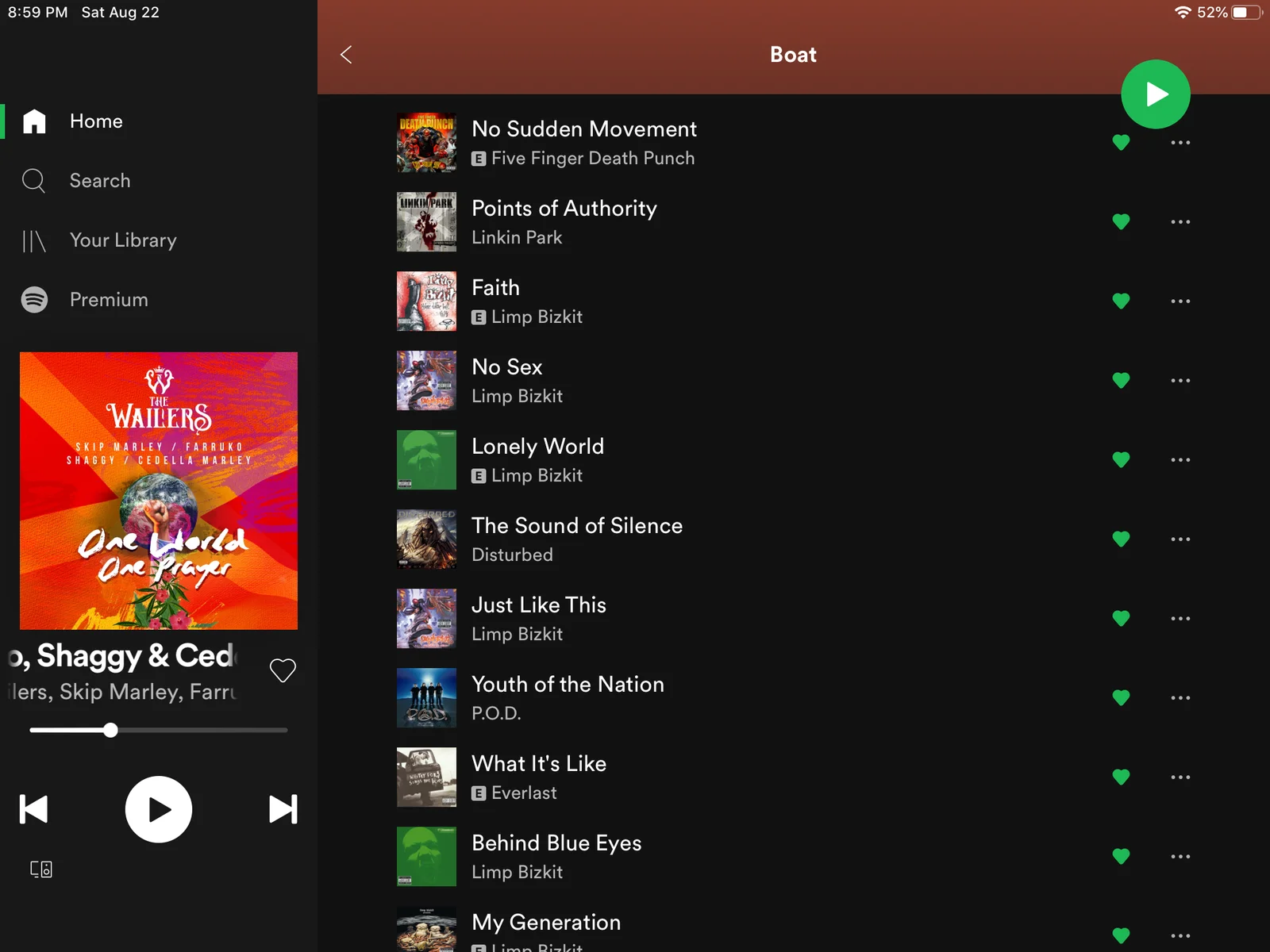This screenshot has height=952, width=1270.
Task: Open Your Library in the sidebar
Action: pos(123,240)
